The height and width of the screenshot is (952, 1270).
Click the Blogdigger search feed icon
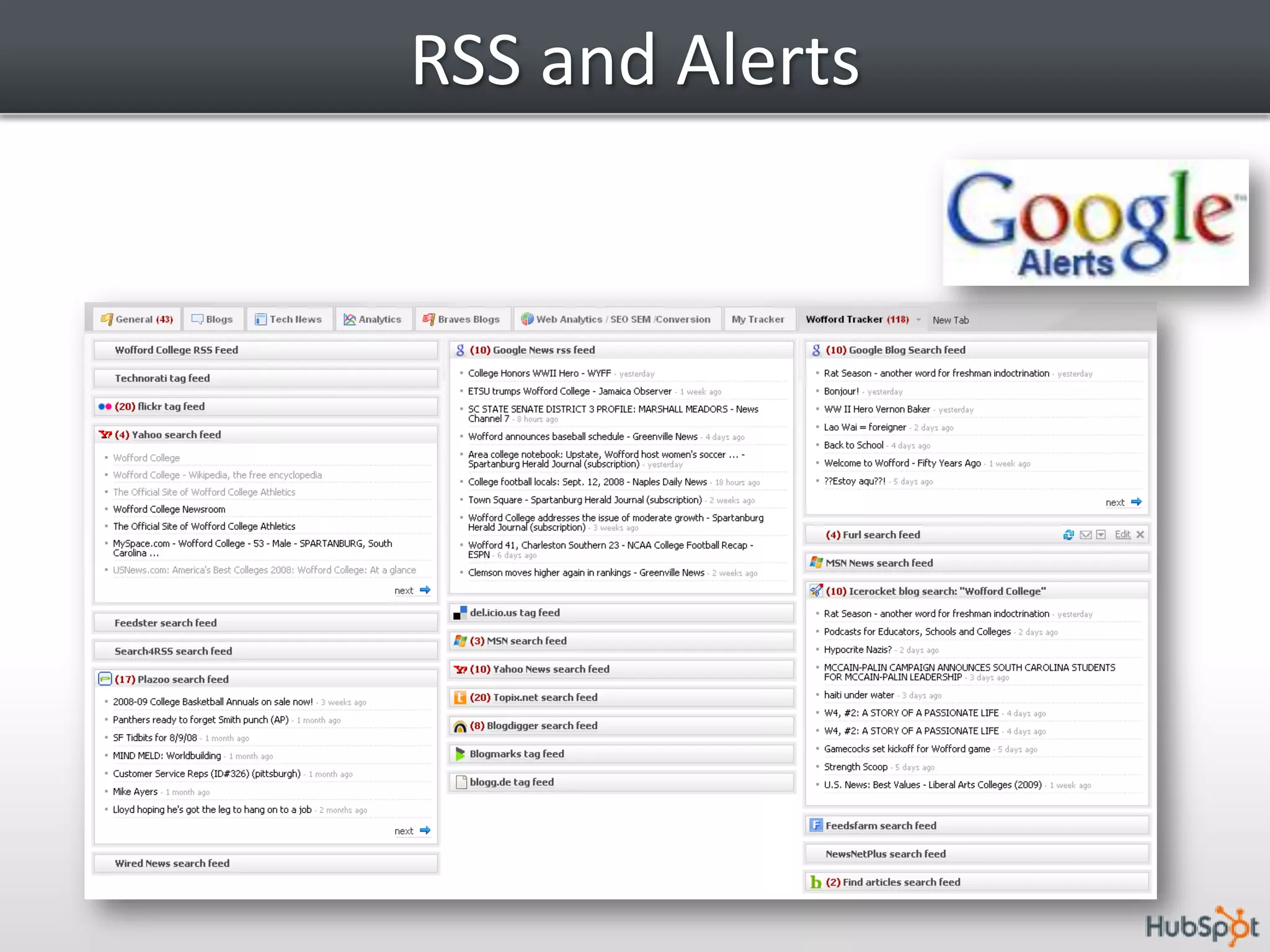460,726
